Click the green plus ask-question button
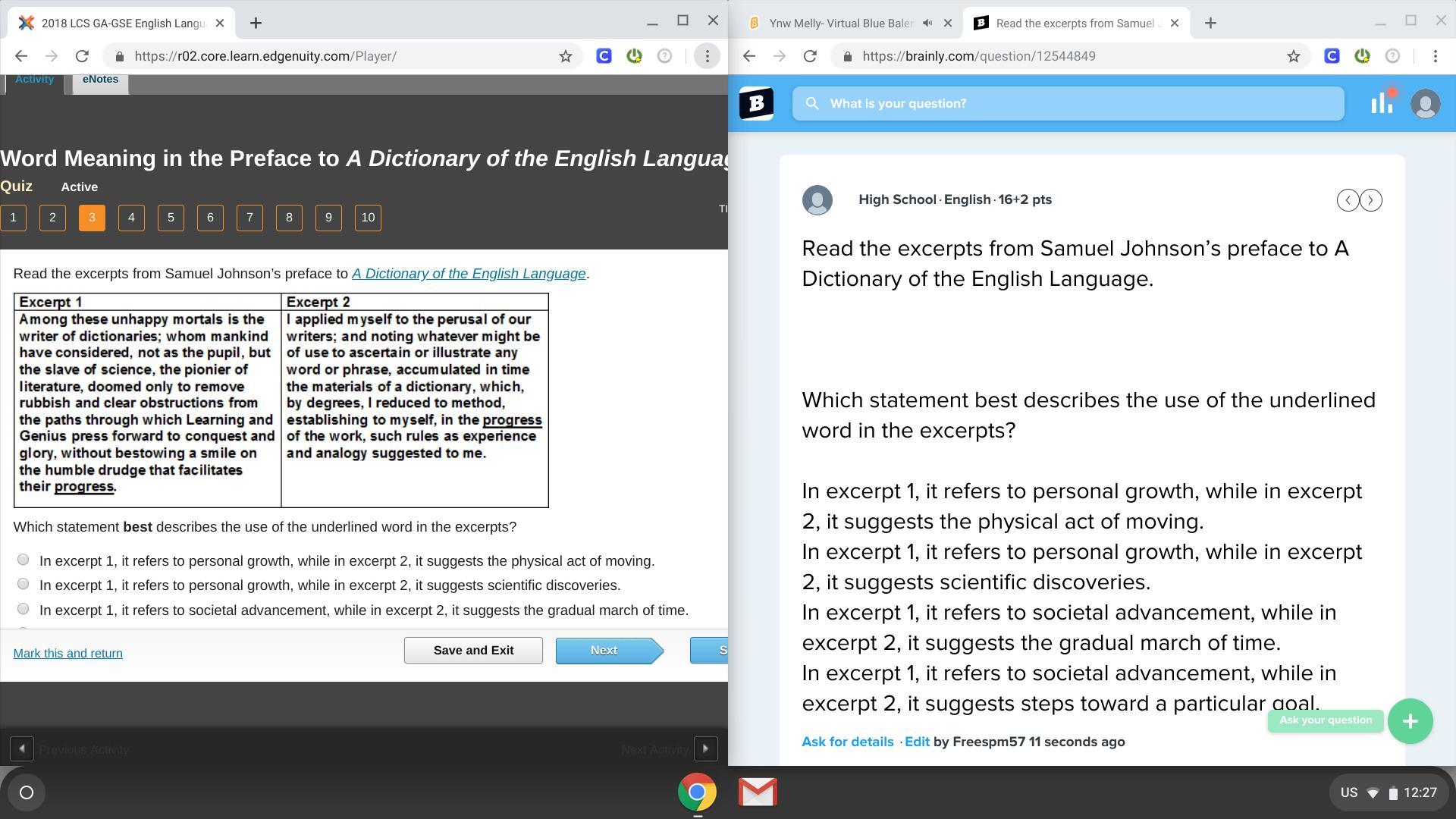The width and height of the screenshot is (1456, 819). click(1410, 721)
